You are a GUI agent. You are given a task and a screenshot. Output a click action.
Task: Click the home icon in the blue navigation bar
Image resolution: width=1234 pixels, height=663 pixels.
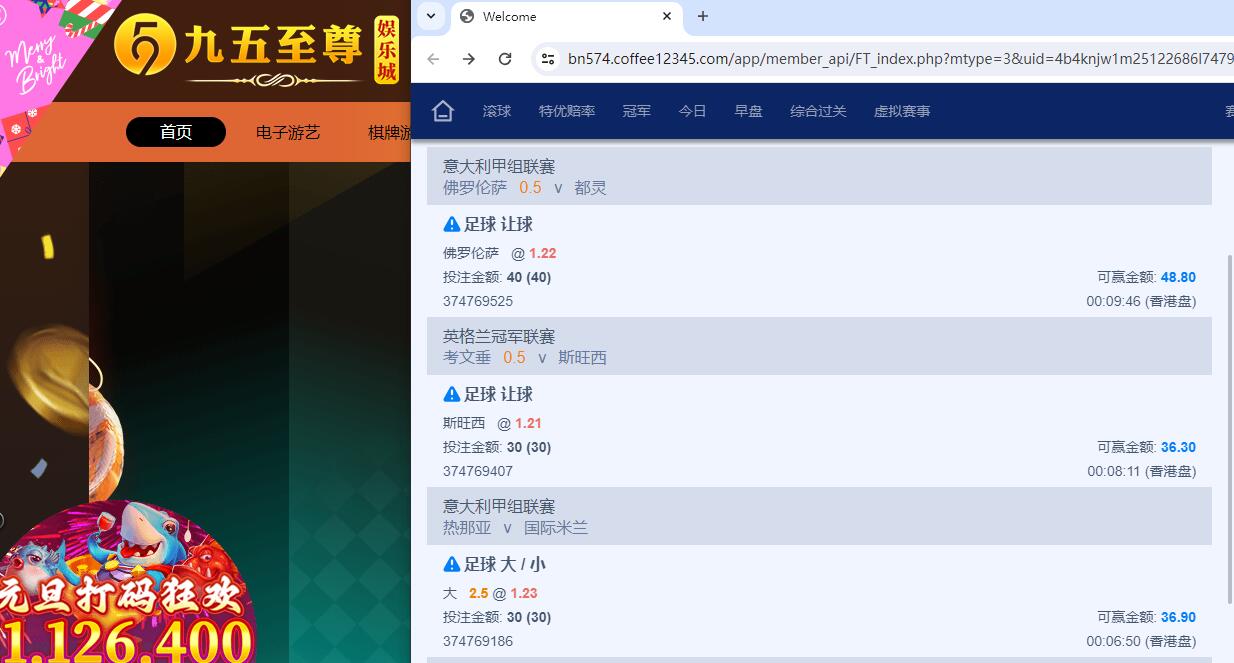point(443,111)
